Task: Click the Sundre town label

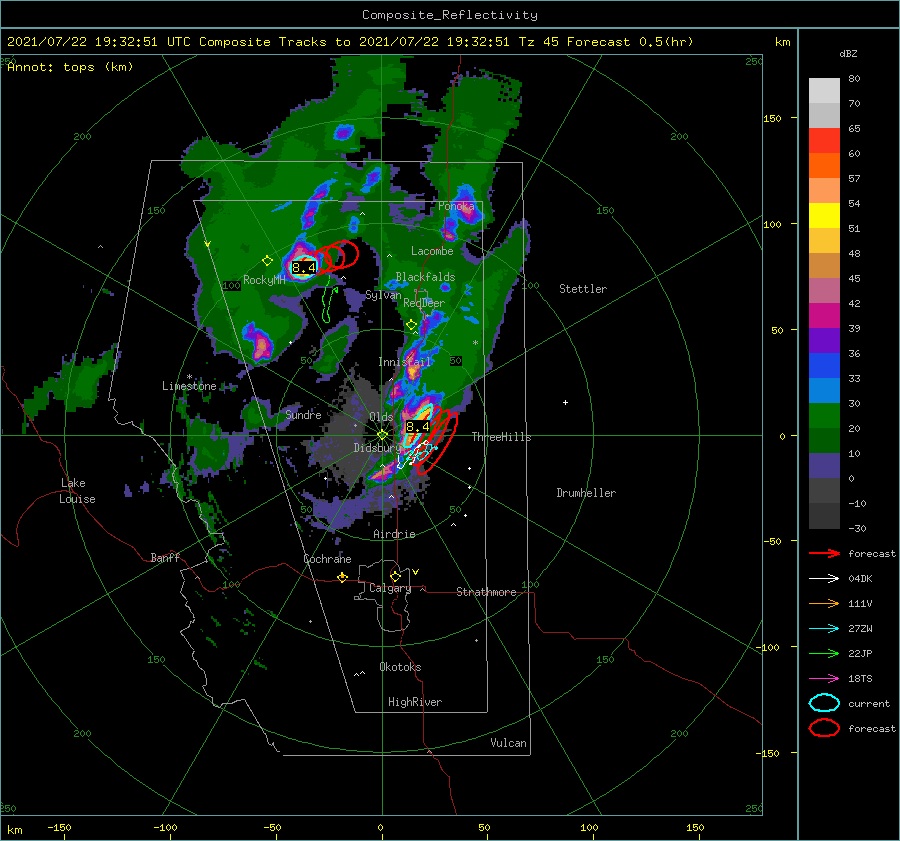Action: (303, 414)
